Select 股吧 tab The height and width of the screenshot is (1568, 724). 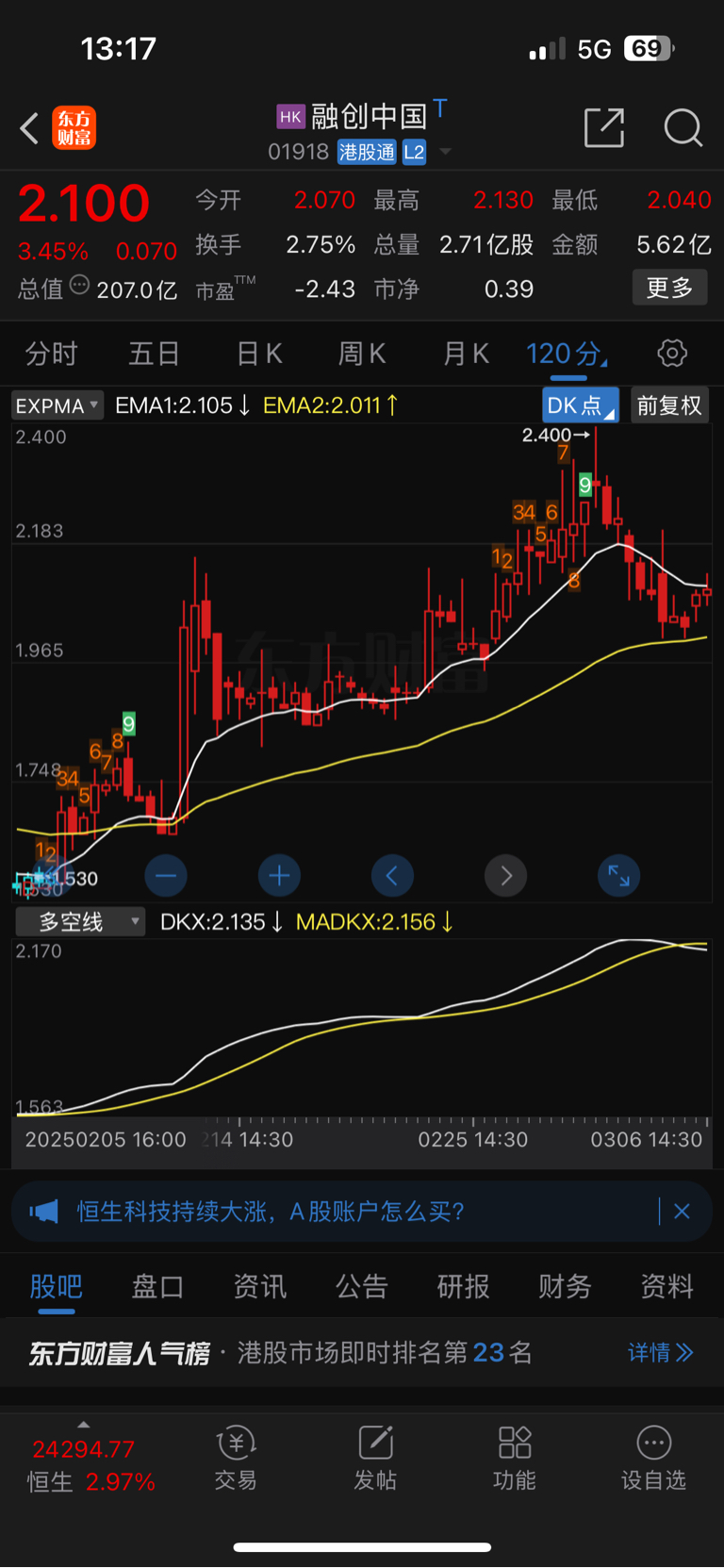tap(56, 1286)
